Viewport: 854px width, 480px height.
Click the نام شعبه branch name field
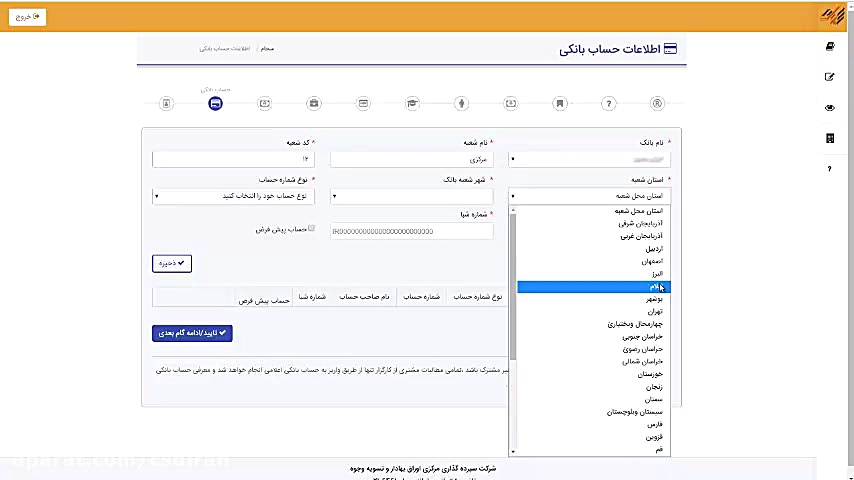coord(412,159)
